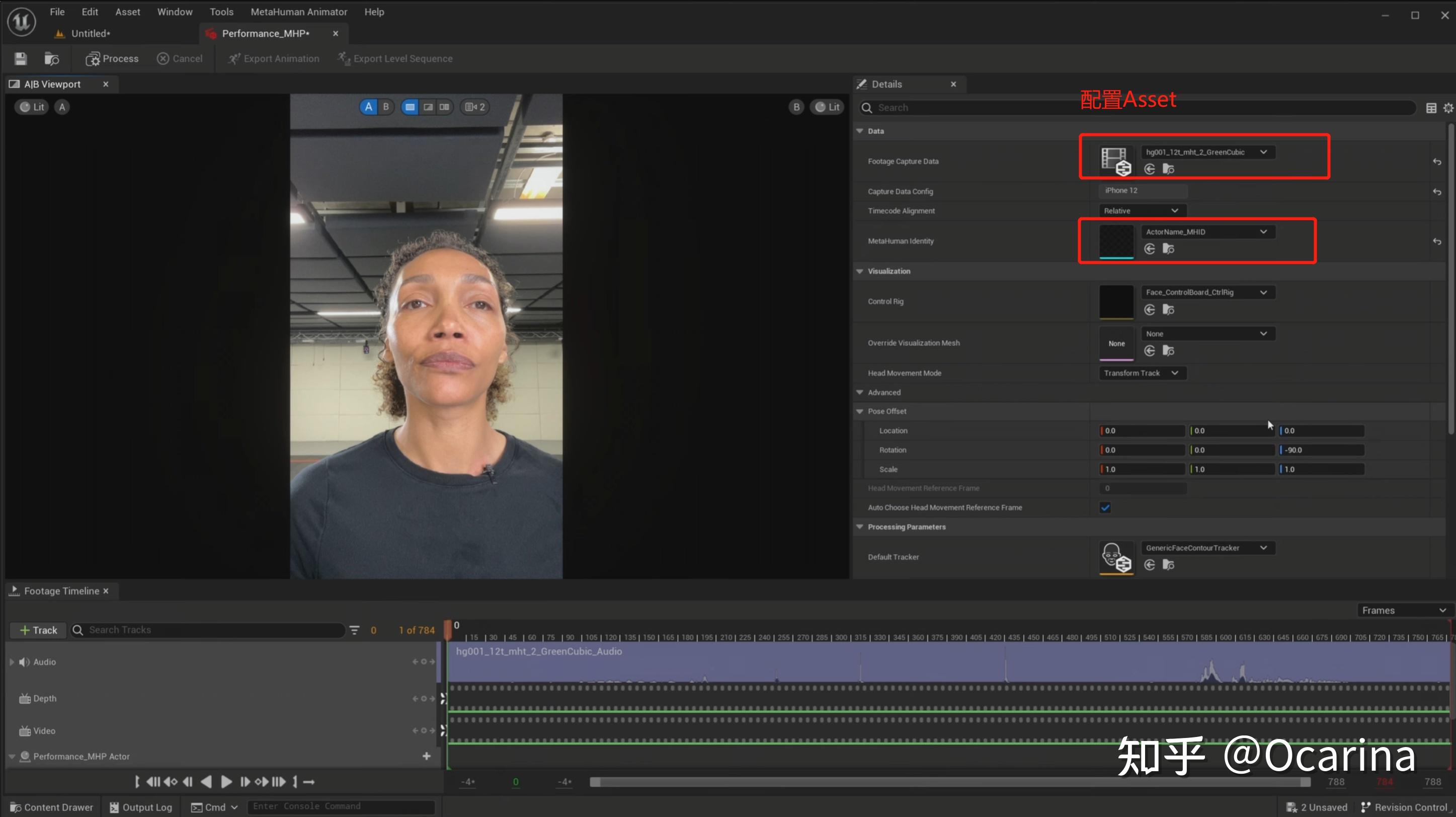Image resolution: width=1456 pixels, height=817 pixels.
Task: Step forward one frame
Action: click(x=245, y=781)
